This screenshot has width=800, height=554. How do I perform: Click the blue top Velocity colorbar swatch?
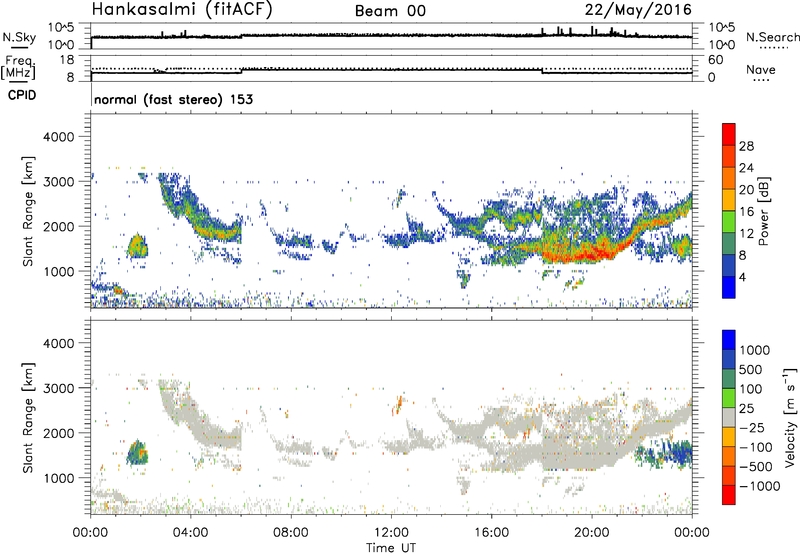point(729,340)
